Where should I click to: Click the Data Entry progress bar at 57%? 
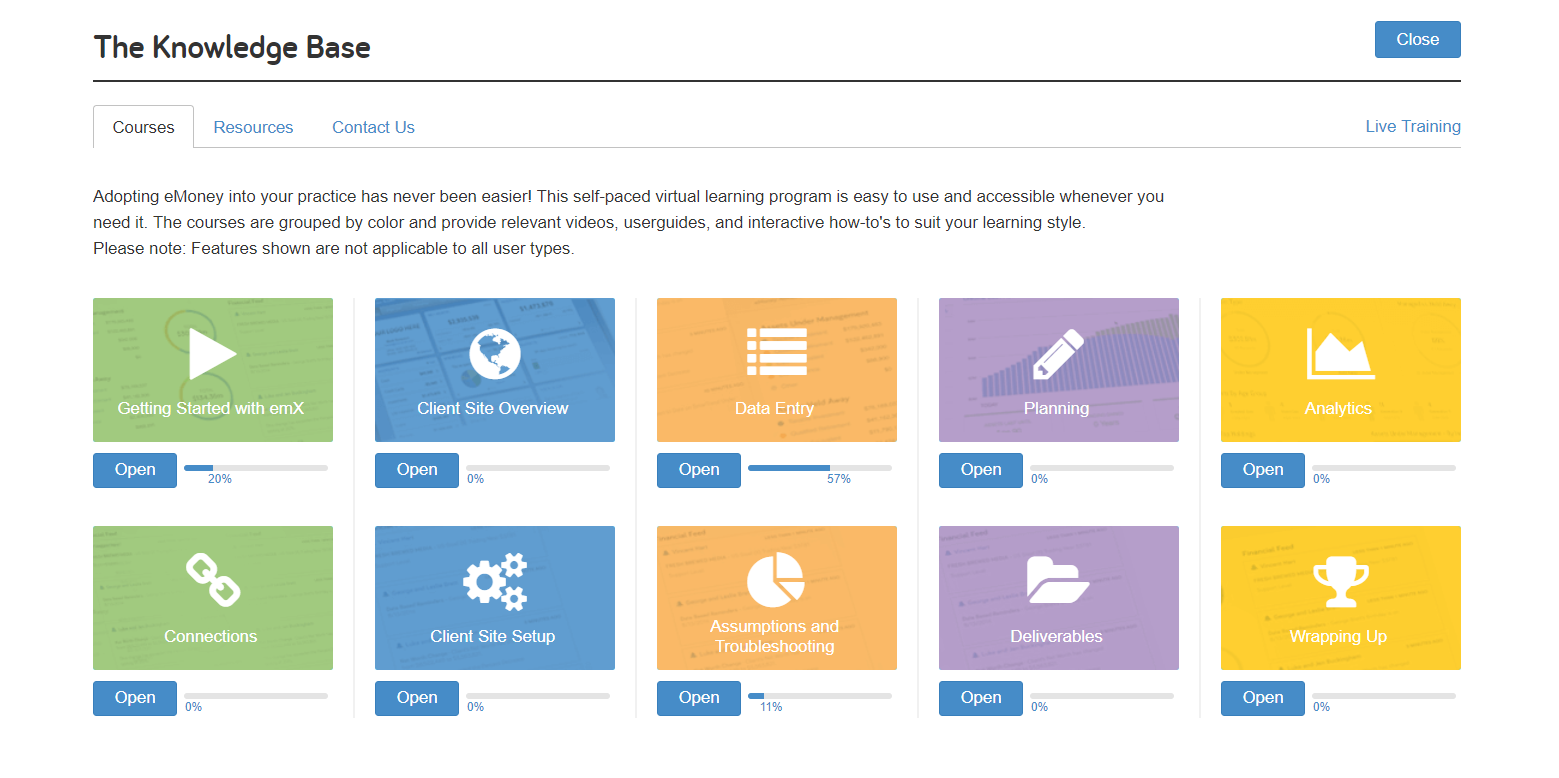point(820,467)
